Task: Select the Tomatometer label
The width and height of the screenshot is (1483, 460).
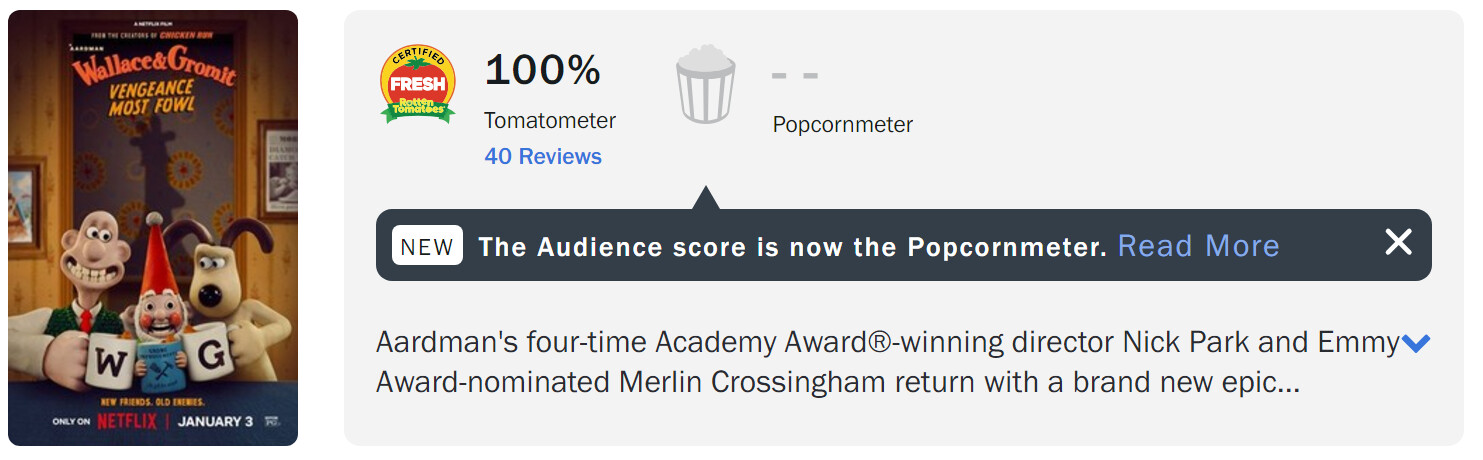Action: (550, 121)
